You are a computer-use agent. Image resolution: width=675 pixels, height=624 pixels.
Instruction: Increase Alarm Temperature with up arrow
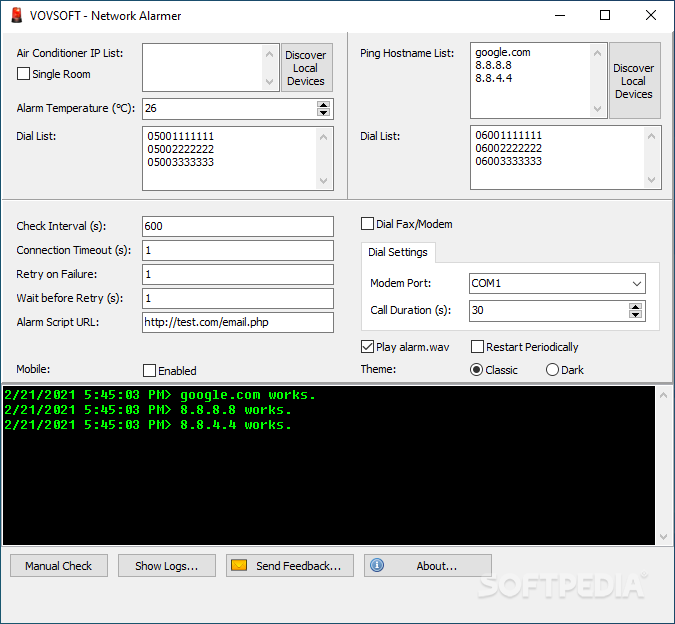click(323, 105)
